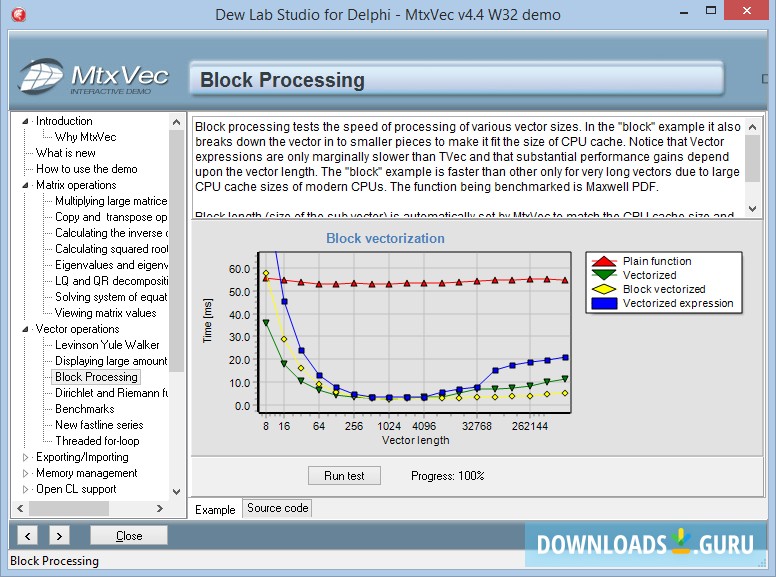Click the blue Vectorized expression legend marker
This screenshot has height=577, width=776.
(x=604, y=303)
